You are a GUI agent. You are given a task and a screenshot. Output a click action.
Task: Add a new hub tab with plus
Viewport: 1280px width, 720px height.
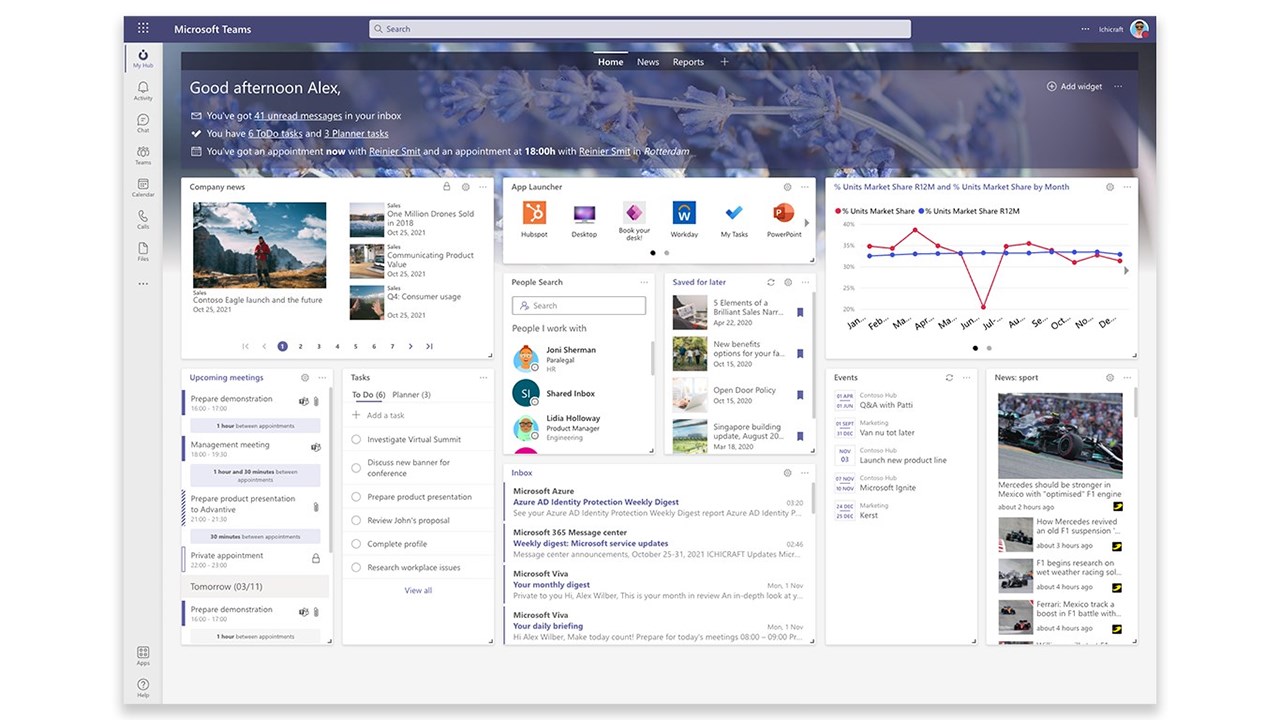[725, 62]
